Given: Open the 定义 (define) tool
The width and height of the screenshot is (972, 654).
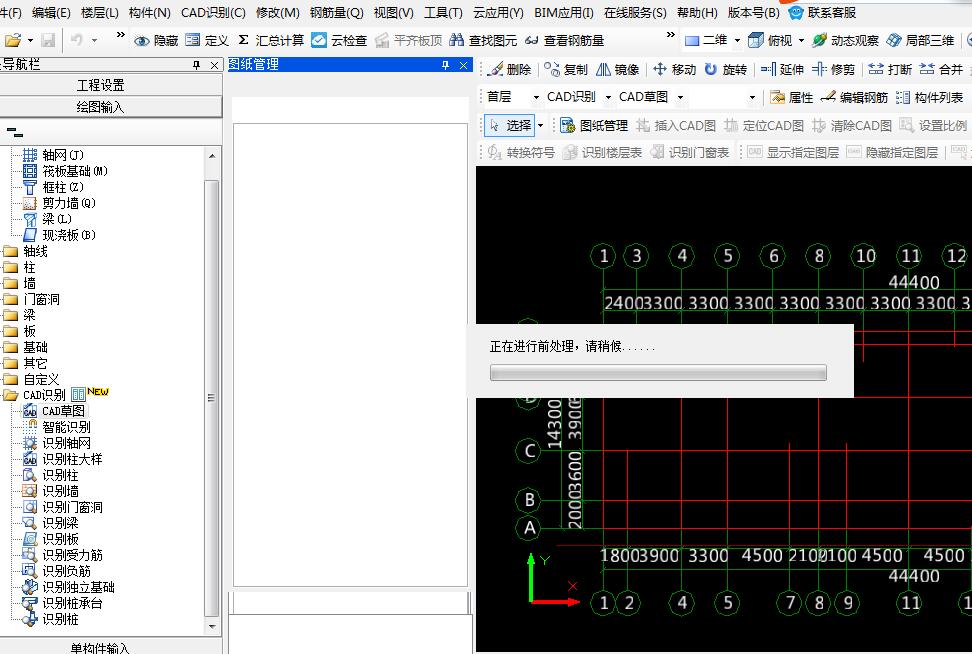Looking at the screenshot, I should 207,40.
